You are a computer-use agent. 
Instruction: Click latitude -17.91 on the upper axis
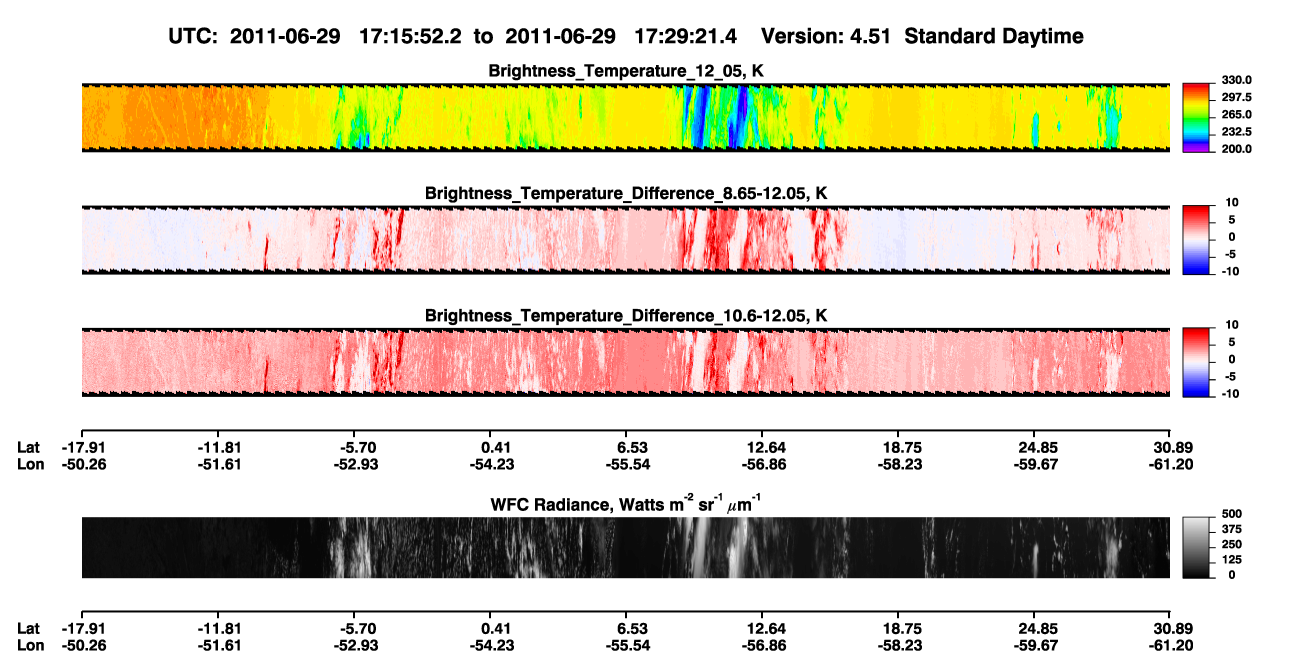(x=82, y=448)
